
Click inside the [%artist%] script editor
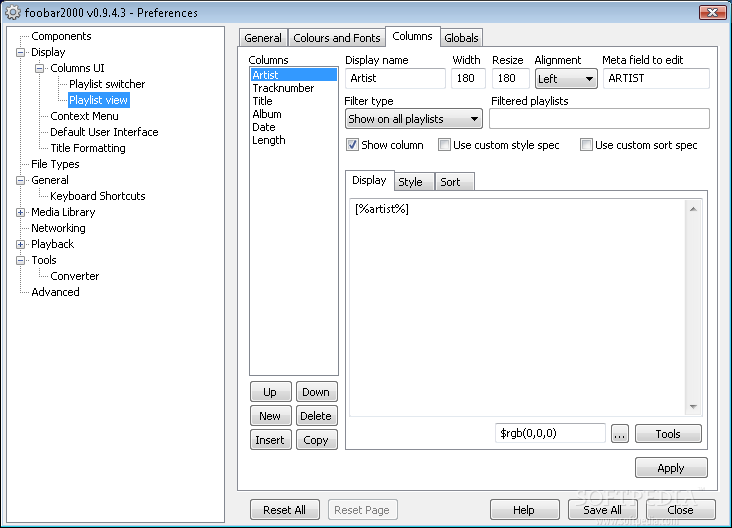[x=517, y=307]
